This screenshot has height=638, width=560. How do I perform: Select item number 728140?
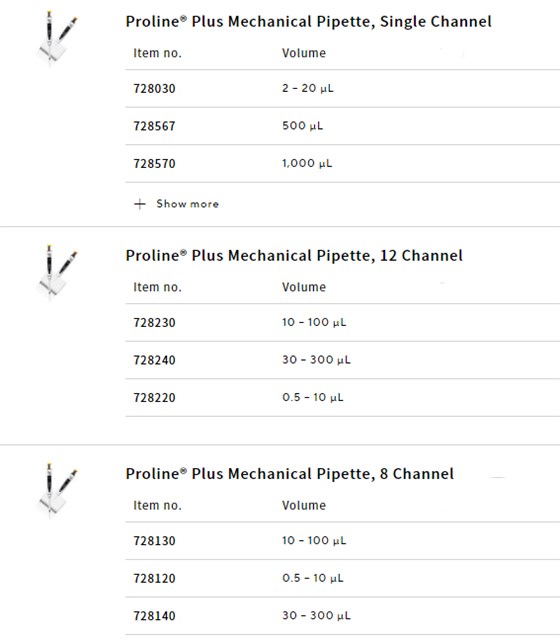154,616
